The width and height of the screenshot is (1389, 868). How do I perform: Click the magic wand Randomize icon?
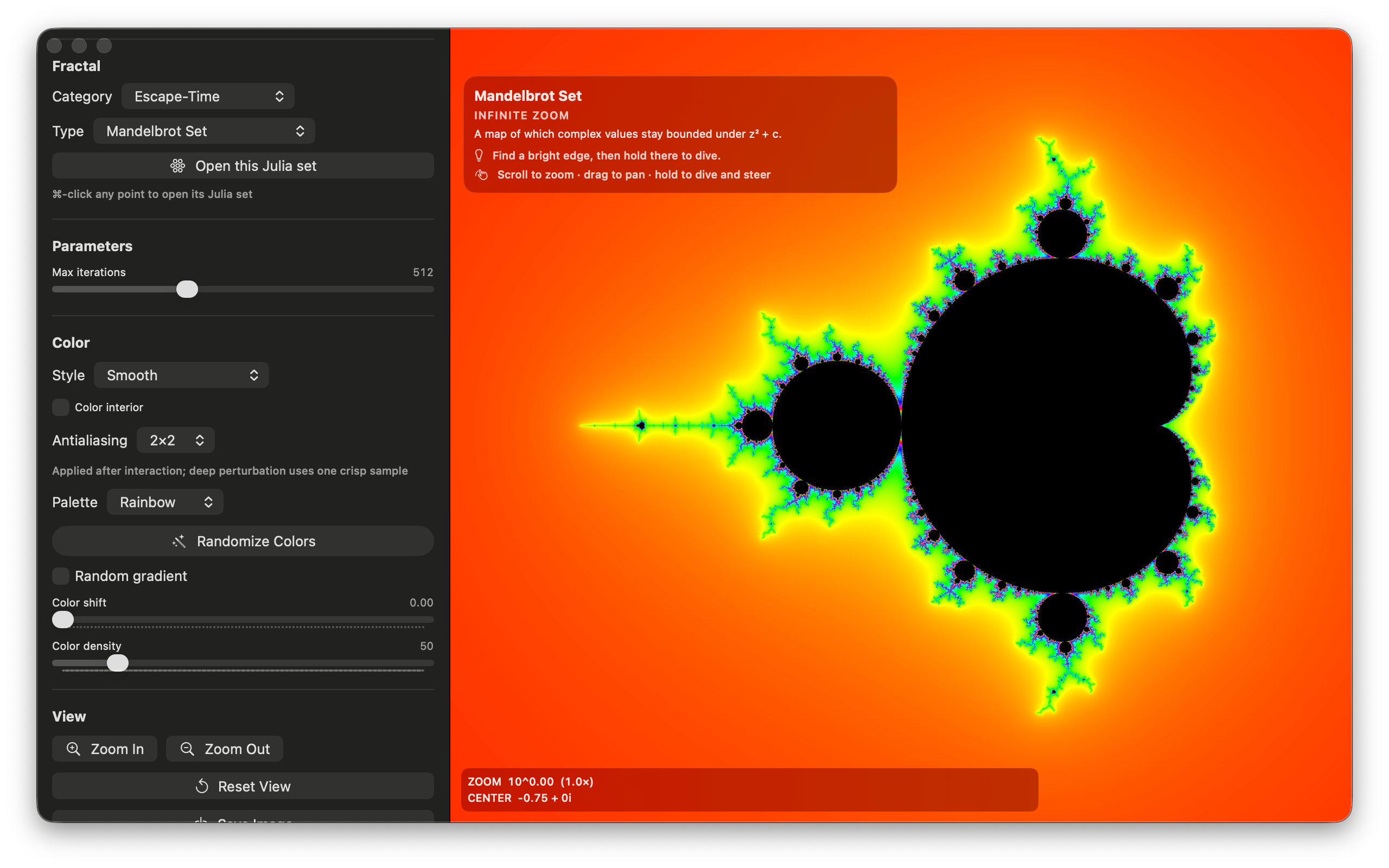click(x=179, y=541)
